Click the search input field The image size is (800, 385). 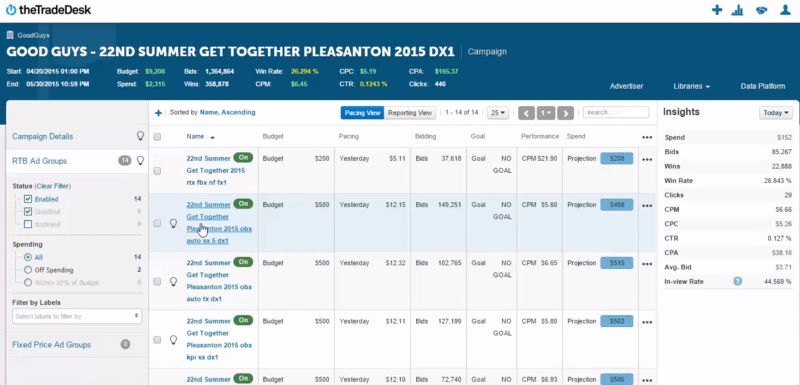(x=616, y=112)
